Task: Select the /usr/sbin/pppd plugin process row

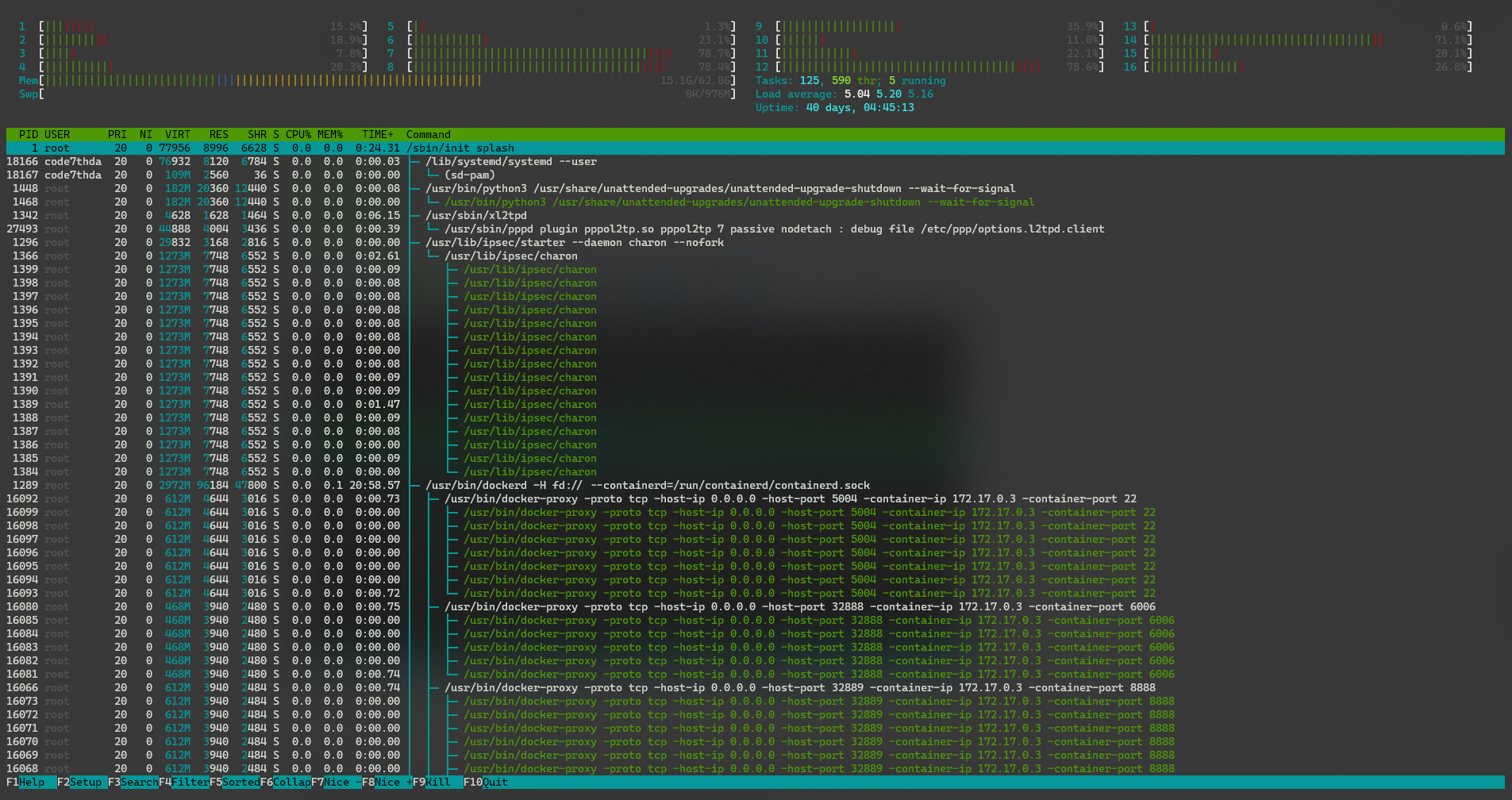Action: coord(756,229)
